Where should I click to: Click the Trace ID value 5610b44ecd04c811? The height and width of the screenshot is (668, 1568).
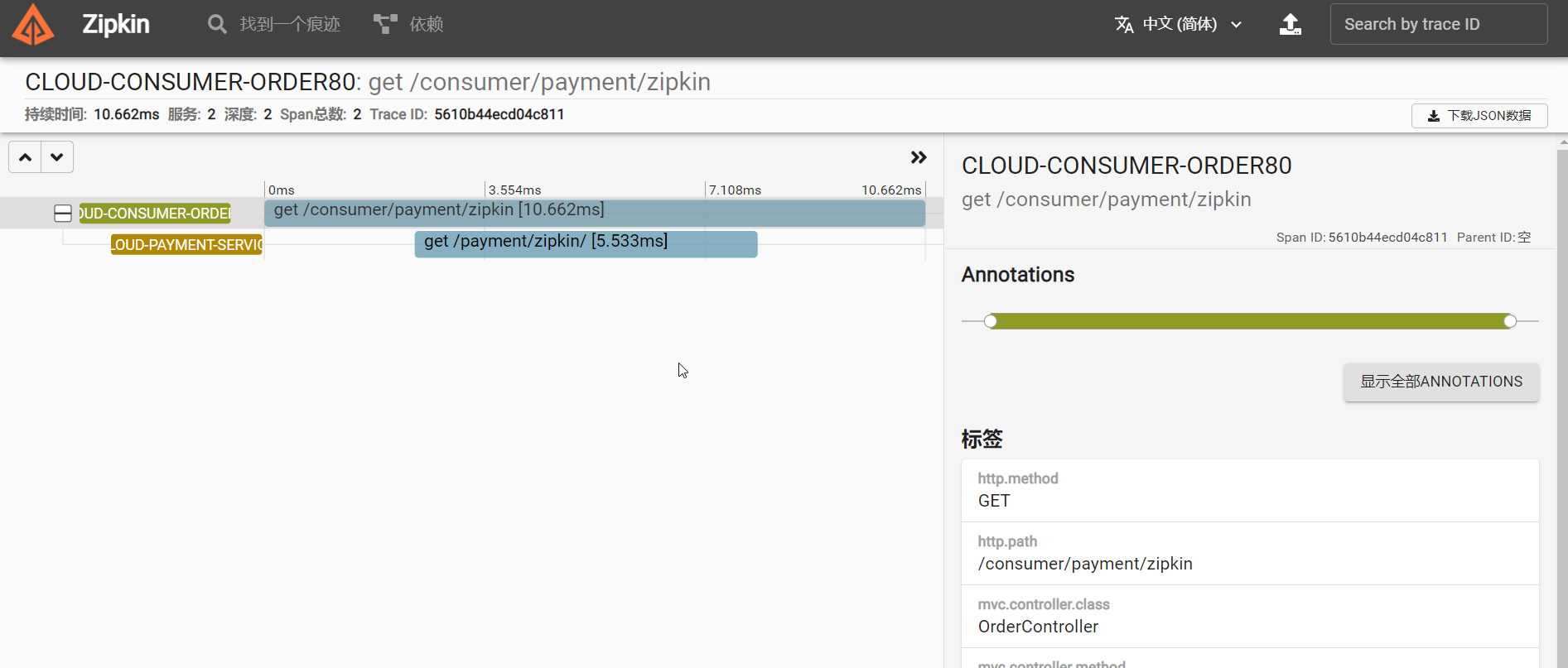coord(499,114)
